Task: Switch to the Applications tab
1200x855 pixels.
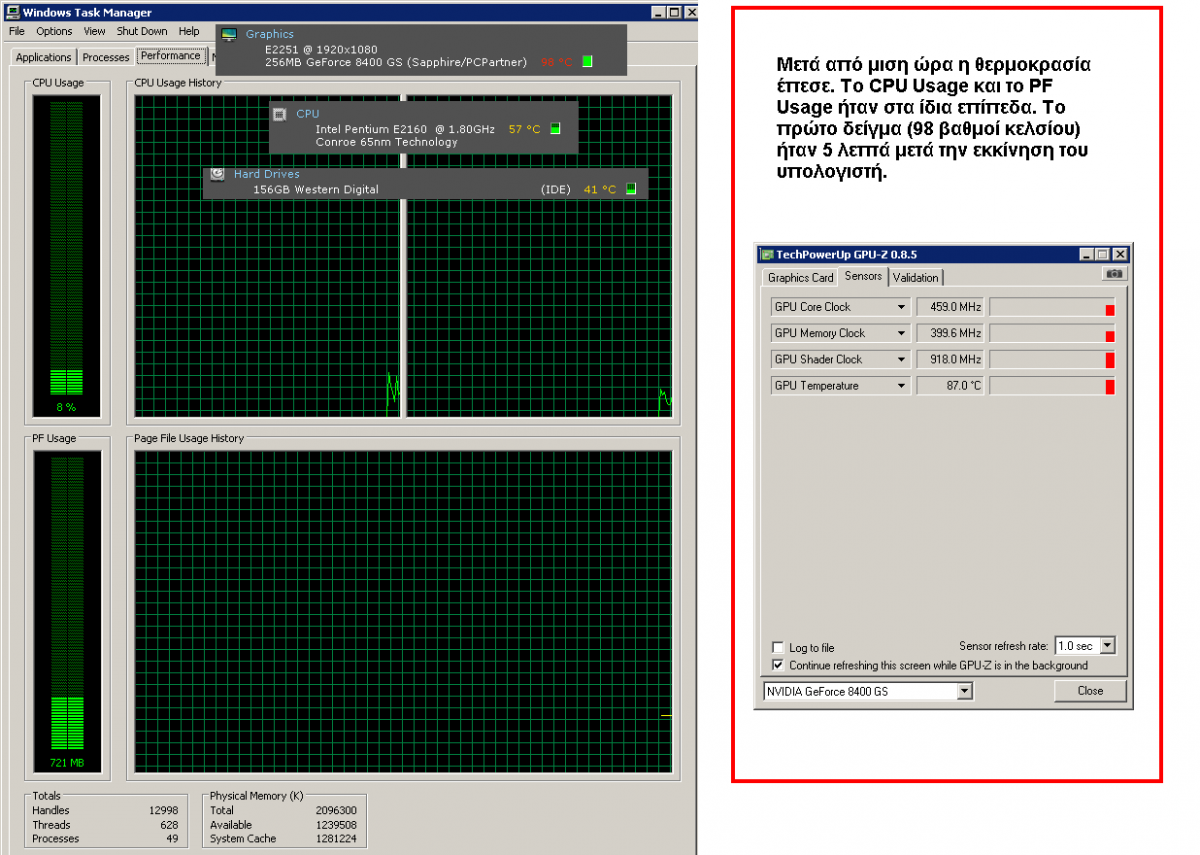Action: [44, 57]
